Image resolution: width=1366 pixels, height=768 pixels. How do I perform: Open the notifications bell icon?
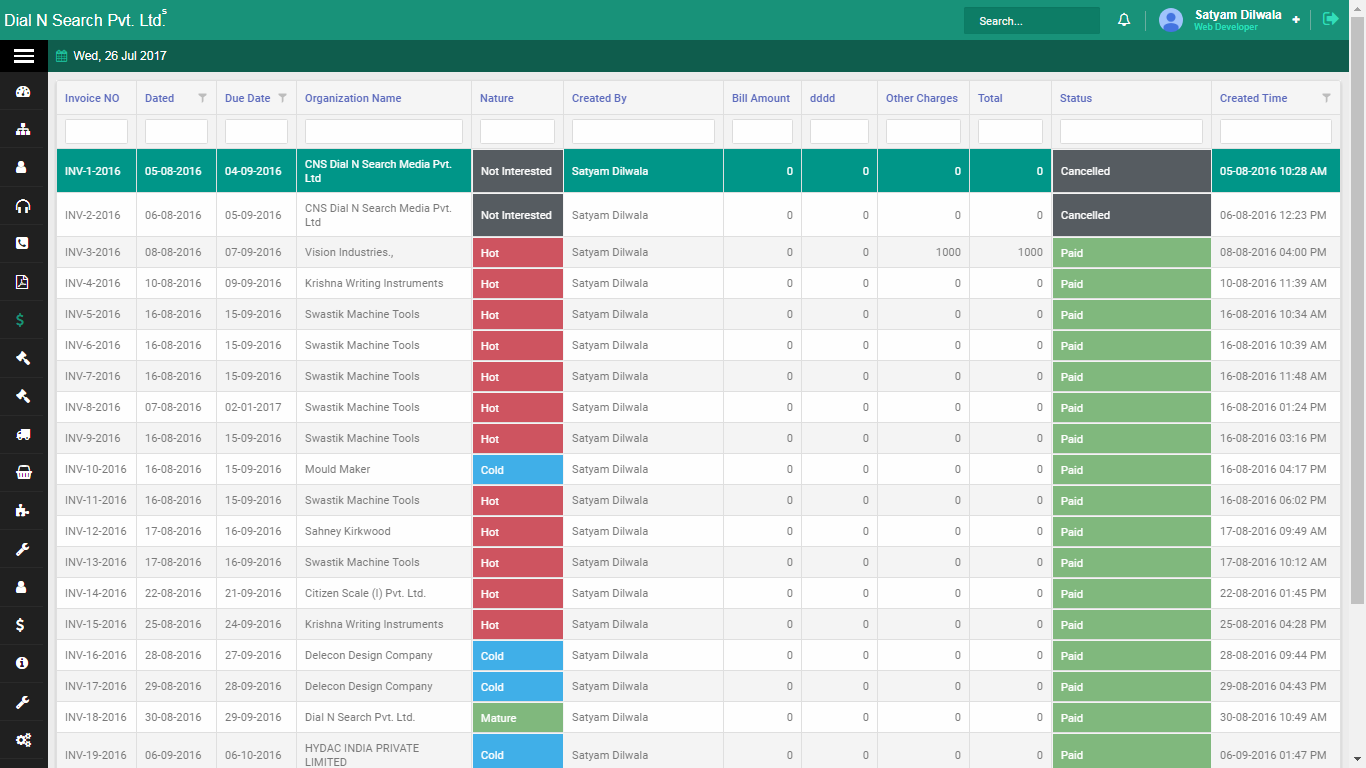1124,20
